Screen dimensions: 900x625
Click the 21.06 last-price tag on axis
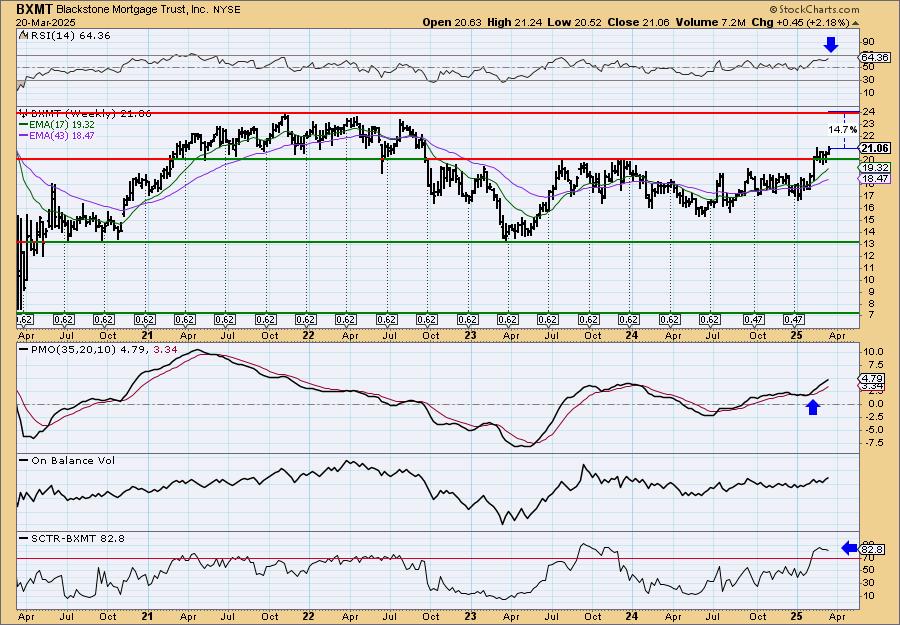(875, 148)
